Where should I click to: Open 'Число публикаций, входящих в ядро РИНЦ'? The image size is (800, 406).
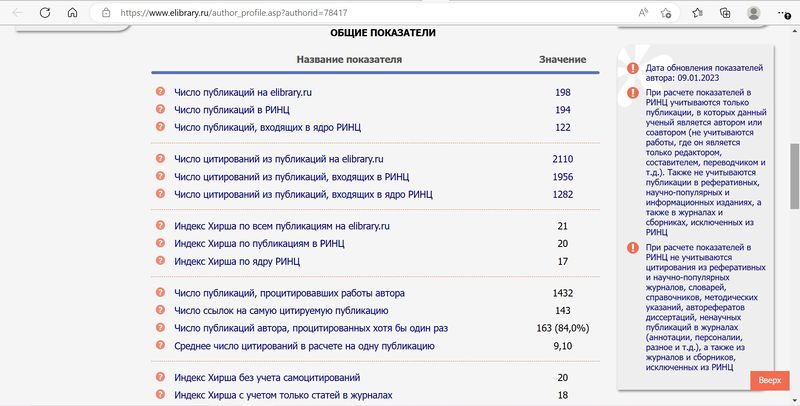(x=267, y=128)
